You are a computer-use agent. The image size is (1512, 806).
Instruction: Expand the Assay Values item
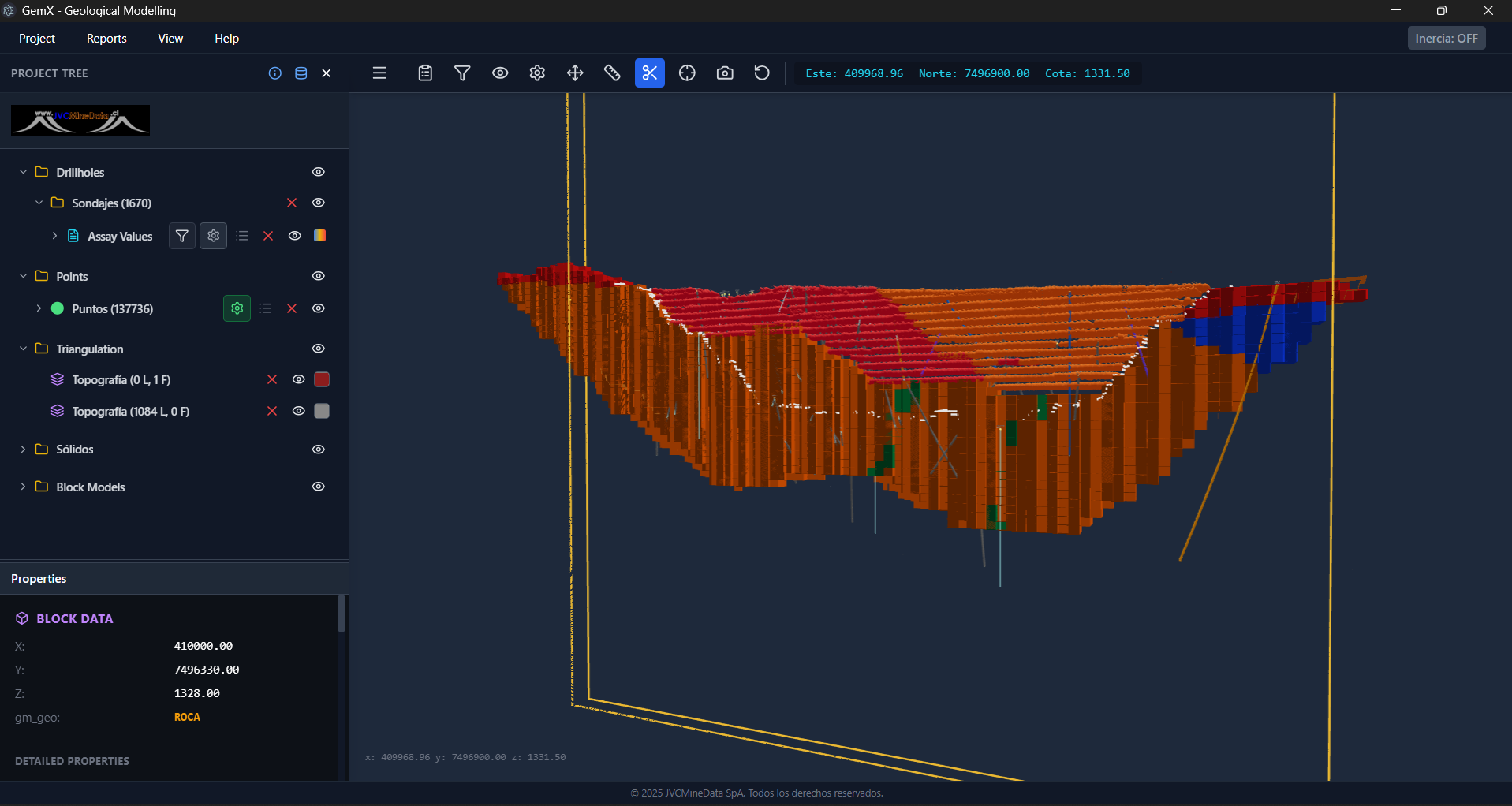(54, 236)
